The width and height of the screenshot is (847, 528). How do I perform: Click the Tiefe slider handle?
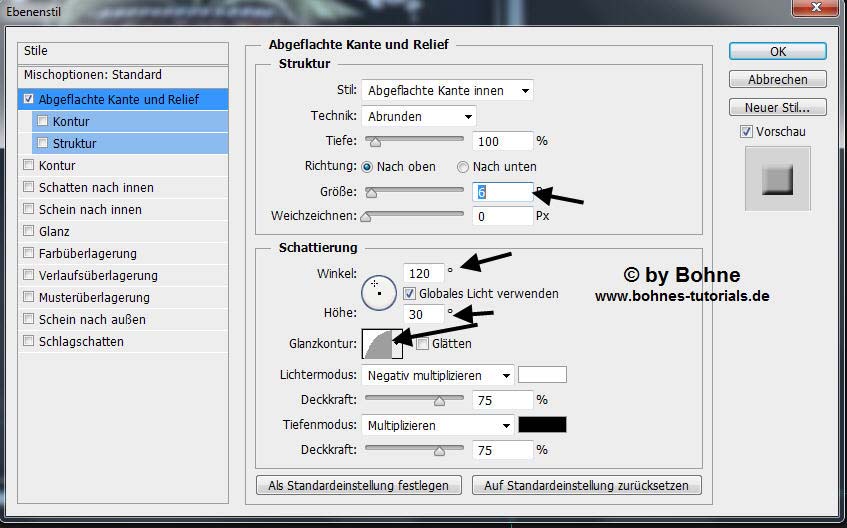coord(376,143)
